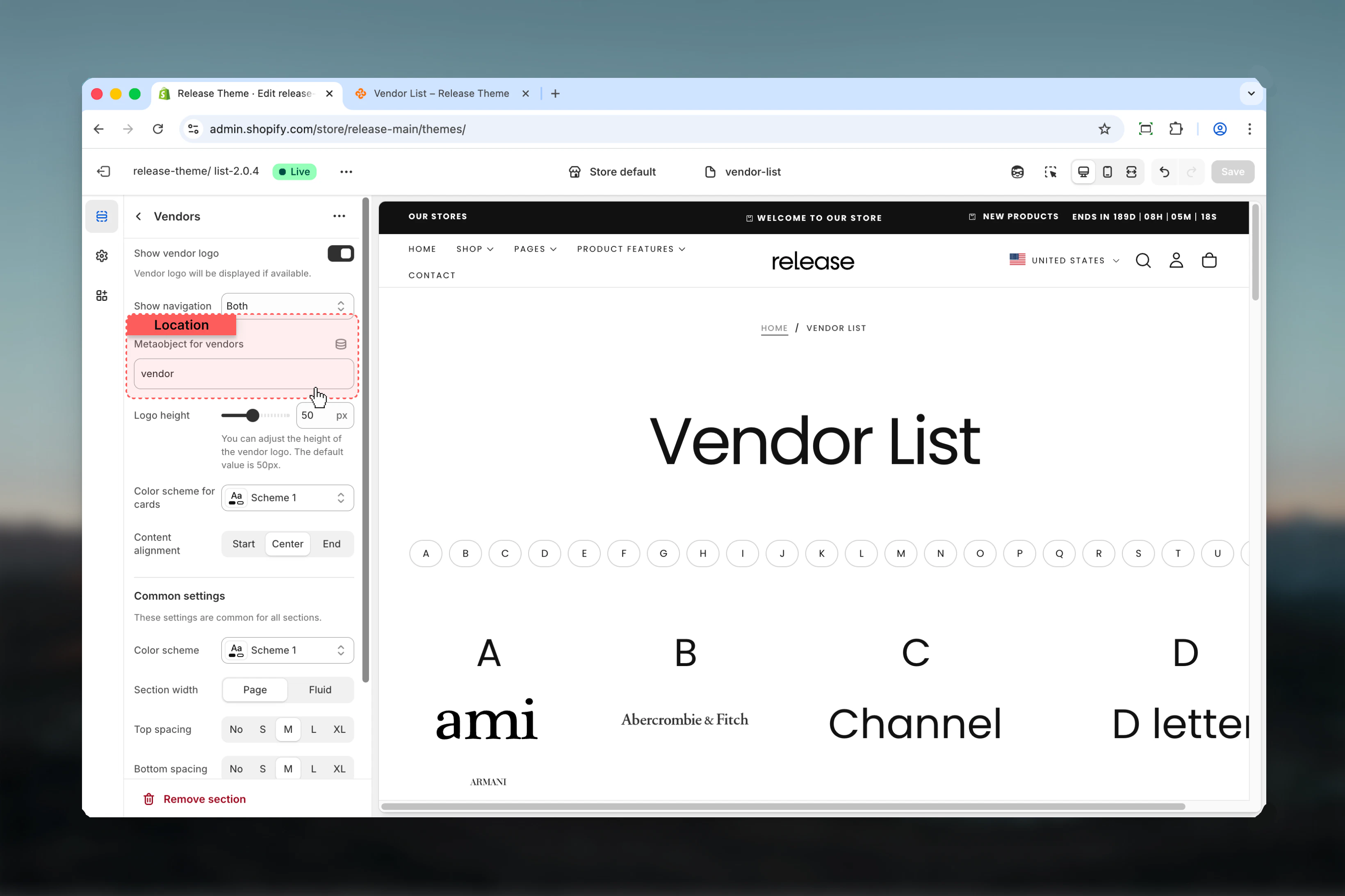Click the undo icon
This screenshot has width=1345, height=896.
click(x=1164, y=172)
